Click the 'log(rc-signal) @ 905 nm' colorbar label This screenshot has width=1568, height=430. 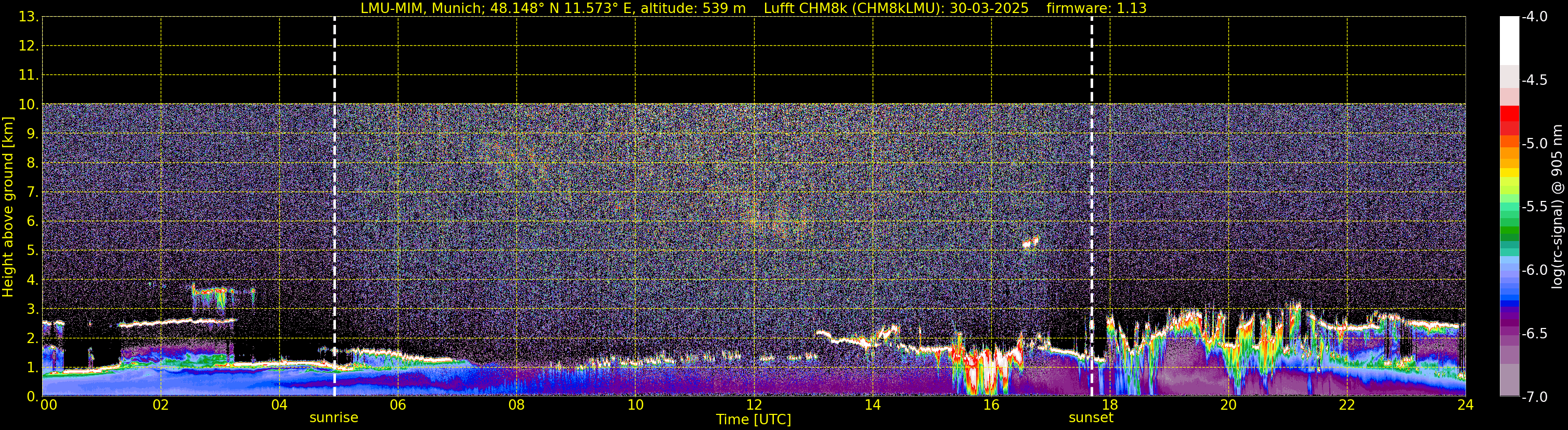coord(1558,207)
